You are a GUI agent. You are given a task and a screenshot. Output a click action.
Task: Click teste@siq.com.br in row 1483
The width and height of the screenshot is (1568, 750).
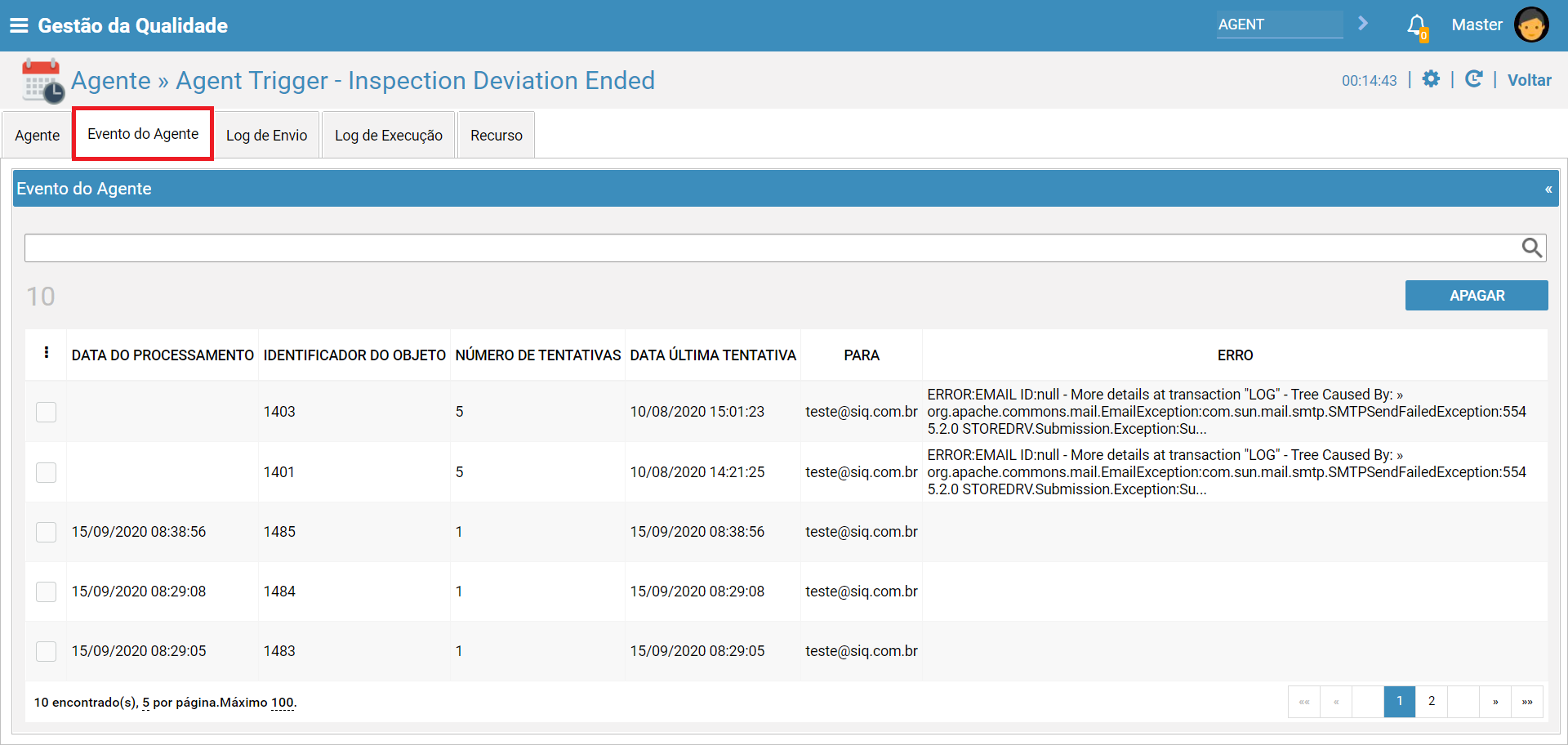[x=862, y=651]
